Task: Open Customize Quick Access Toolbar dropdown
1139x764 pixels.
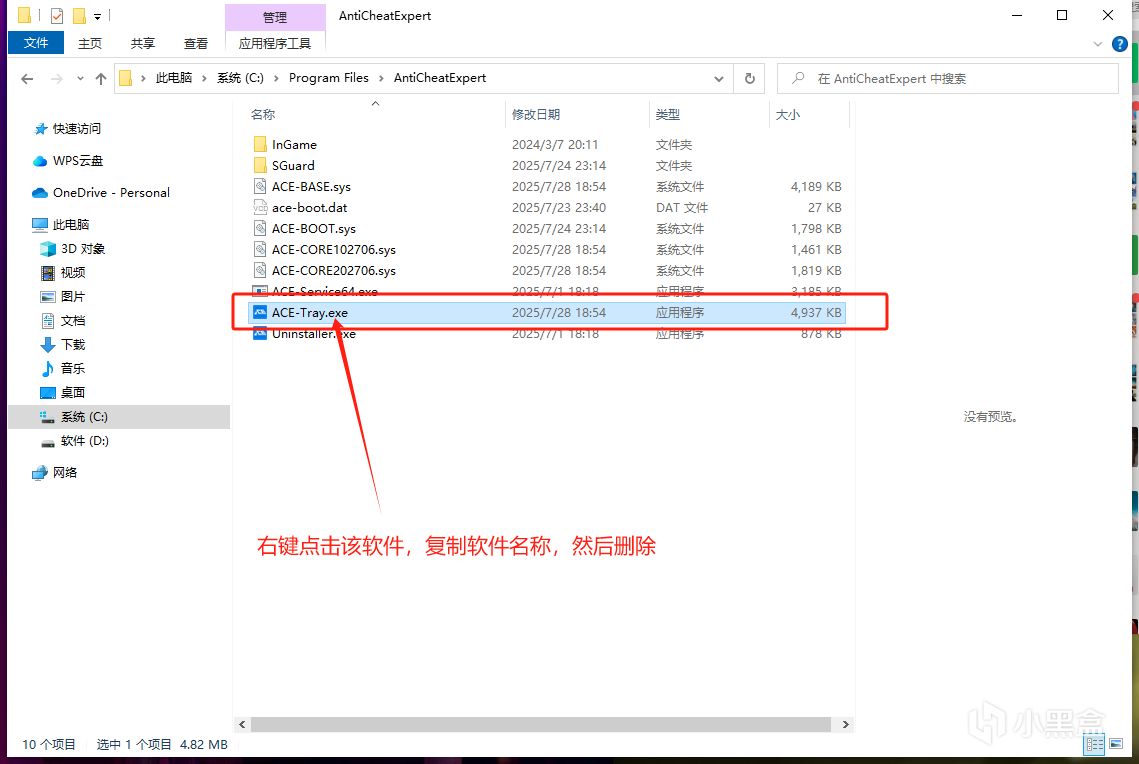Action: pos(97,16)
